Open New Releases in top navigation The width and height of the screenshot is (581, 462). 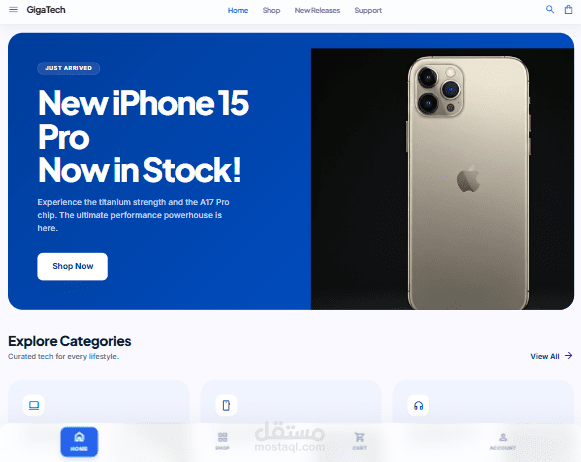coord(317,10)
